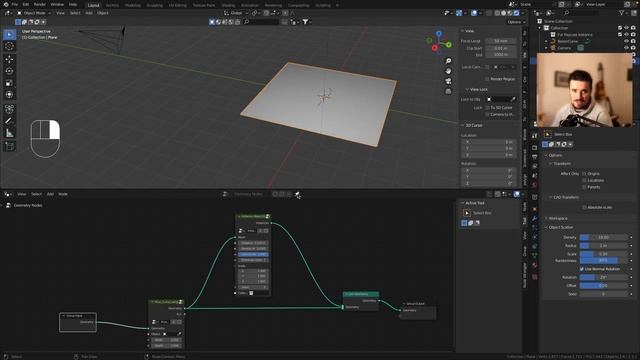
Task: Open the Output properties tab icon
Action: [x=534, y=157]
